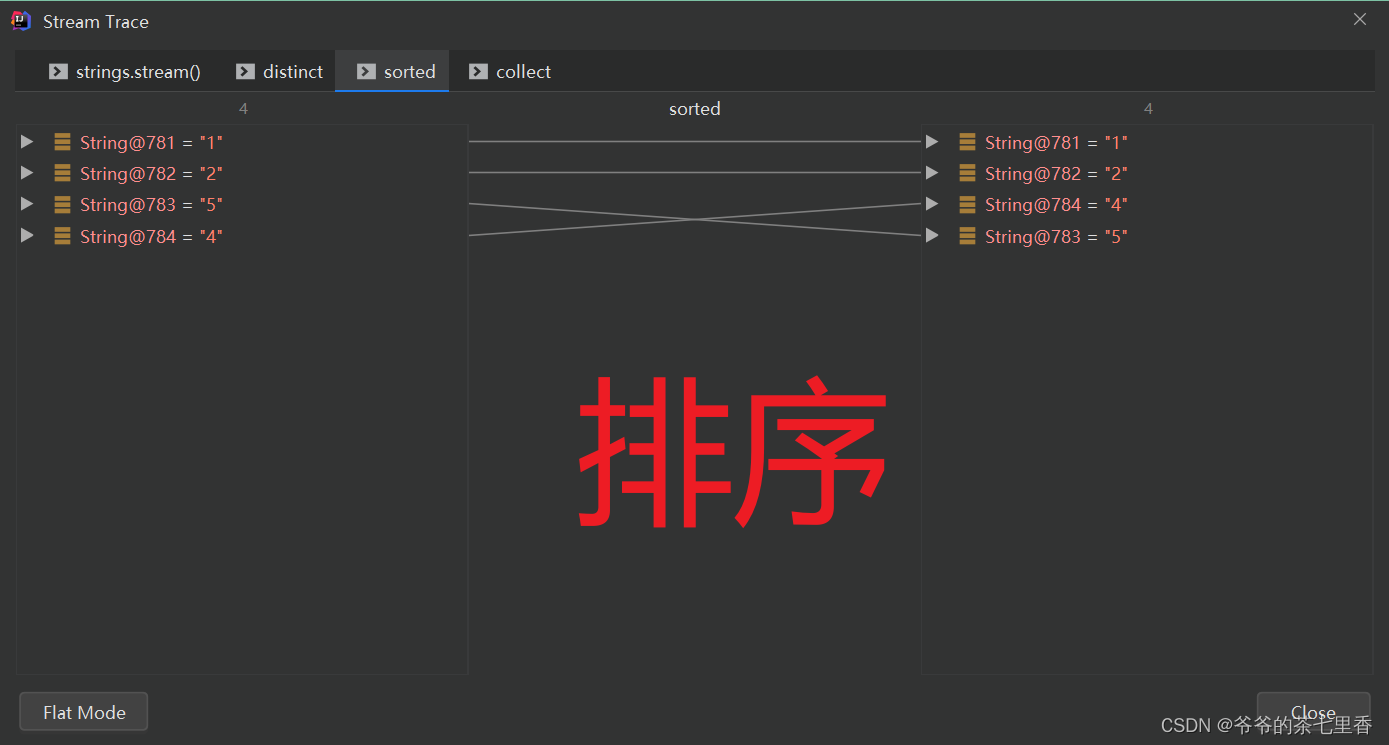
Task: Click the left column count "4"
Action: pyautogui.click(x=243, y=108)
